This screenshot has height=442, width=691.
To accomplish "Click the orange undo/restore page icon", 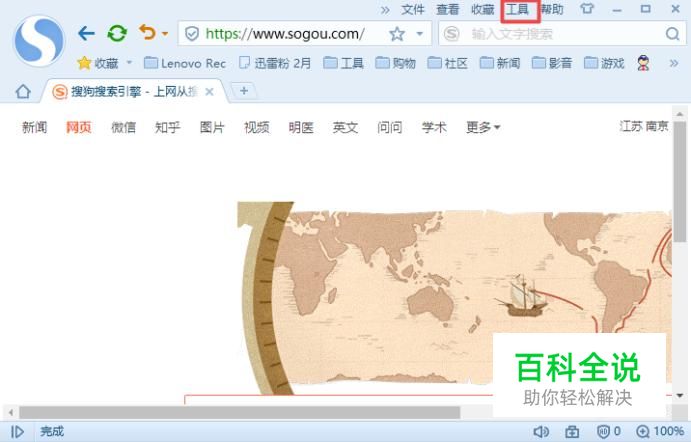I will (148, 33).
